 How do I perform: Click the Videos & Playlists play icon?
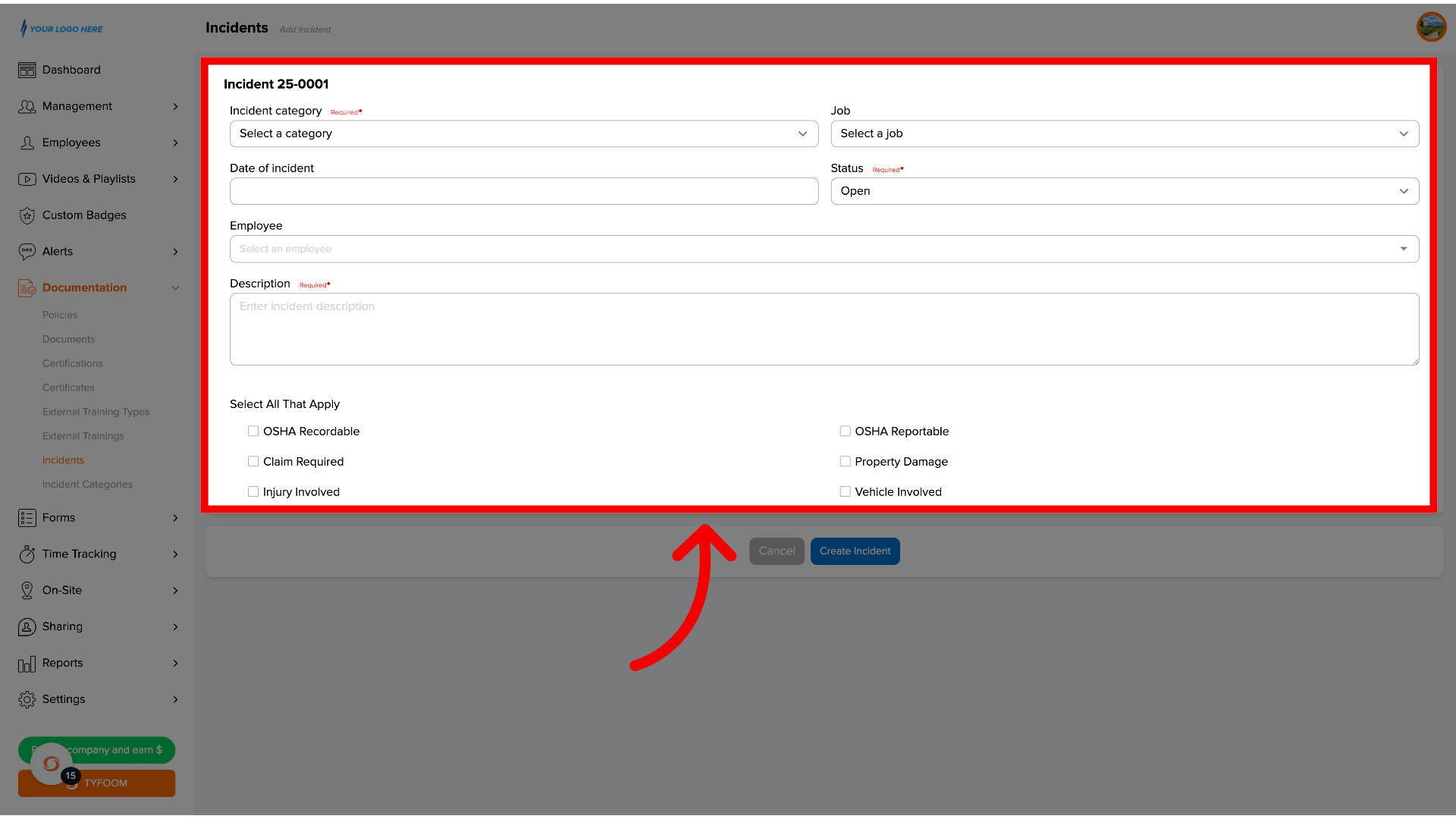[27, 179]
